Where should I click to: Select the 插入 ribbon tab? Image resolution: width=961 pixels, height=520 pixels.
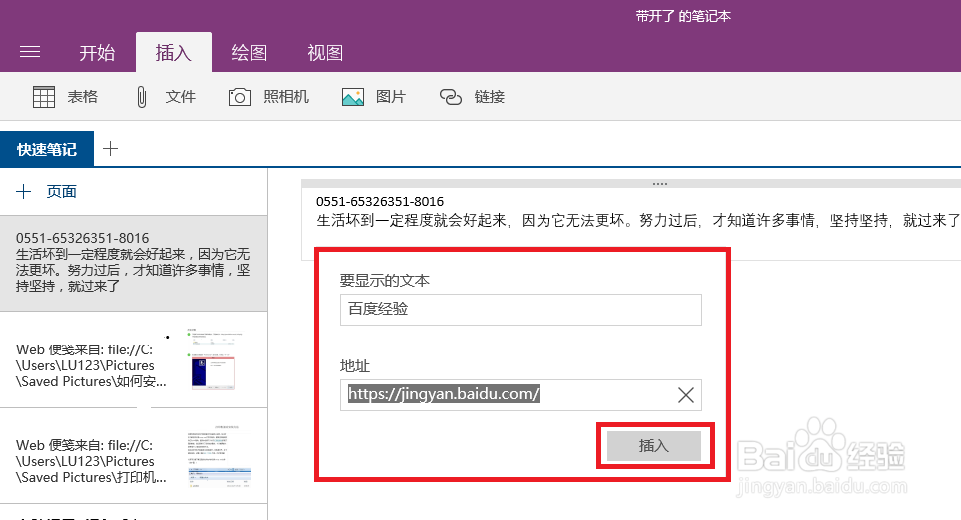173,53
